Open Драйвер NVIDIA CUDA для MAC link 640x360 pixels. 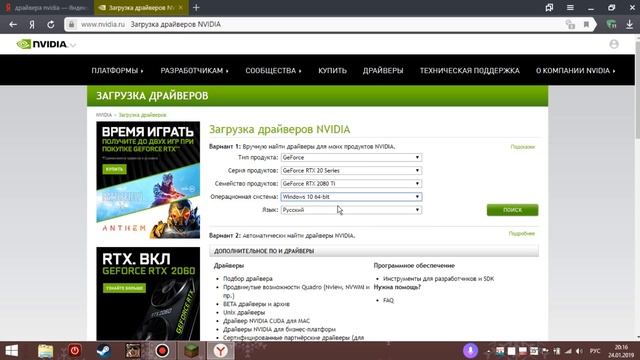266,321
